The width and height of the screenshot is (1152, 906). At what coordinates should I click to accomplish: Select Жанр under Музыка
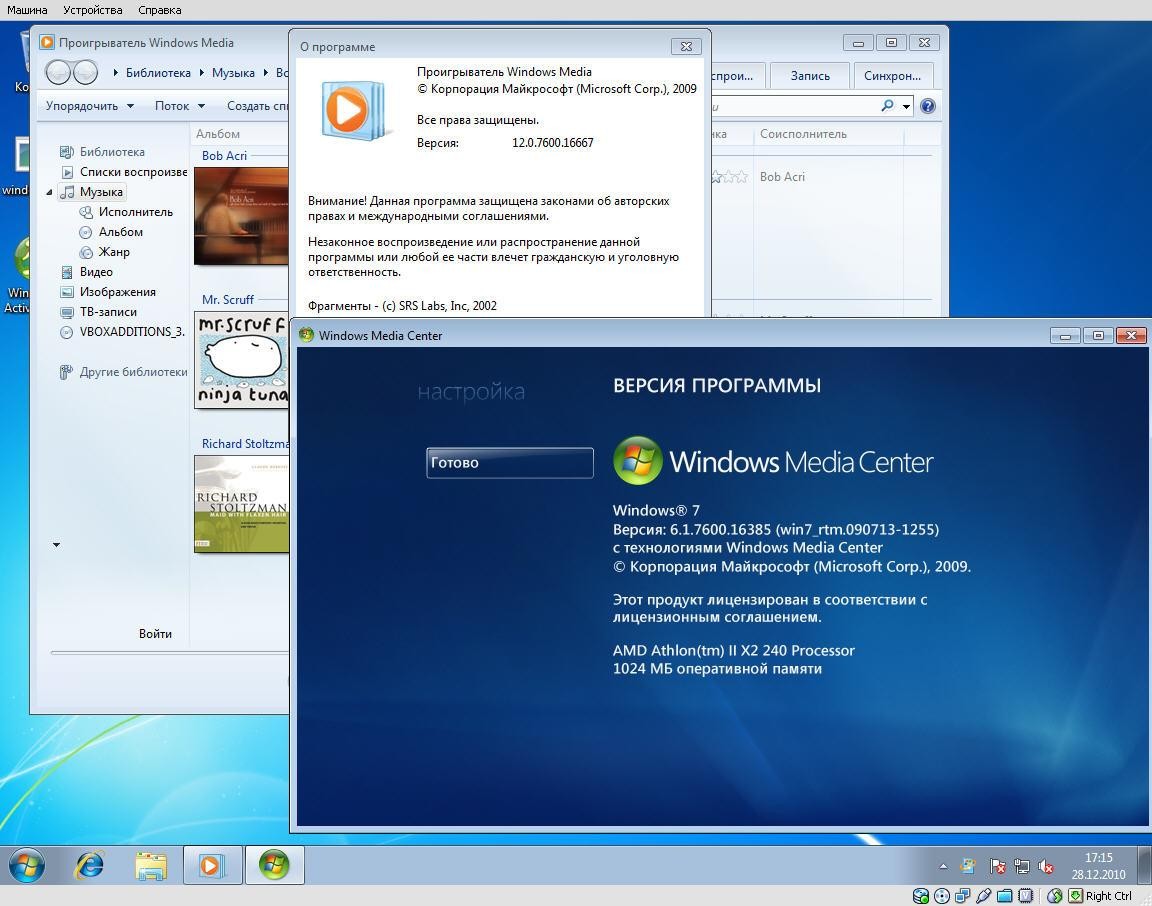coord(105,252)
